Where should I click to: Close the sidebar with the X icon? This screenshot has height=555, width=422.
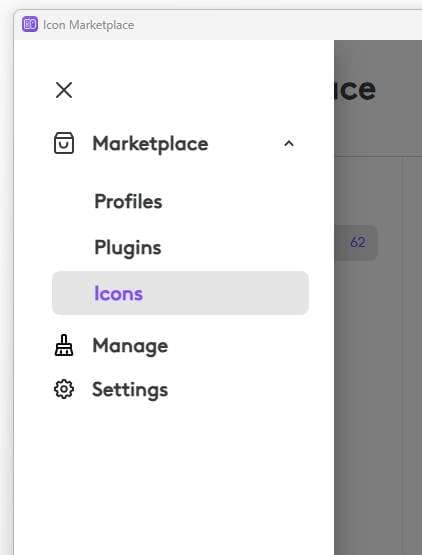[x=64, y=90]
